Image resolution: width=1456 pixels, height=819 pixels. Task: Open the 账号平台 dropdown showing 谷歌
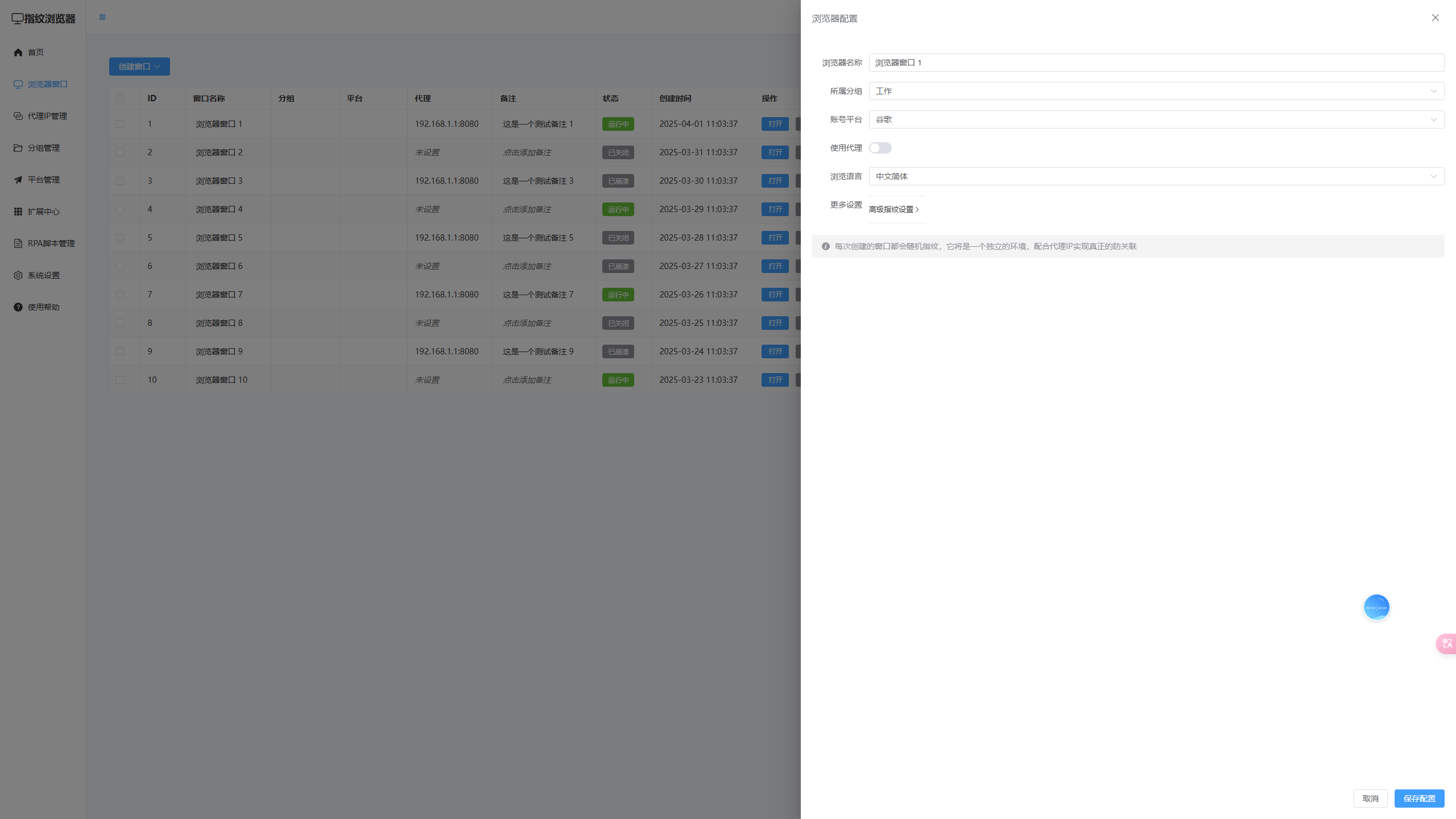point(1156,119)
